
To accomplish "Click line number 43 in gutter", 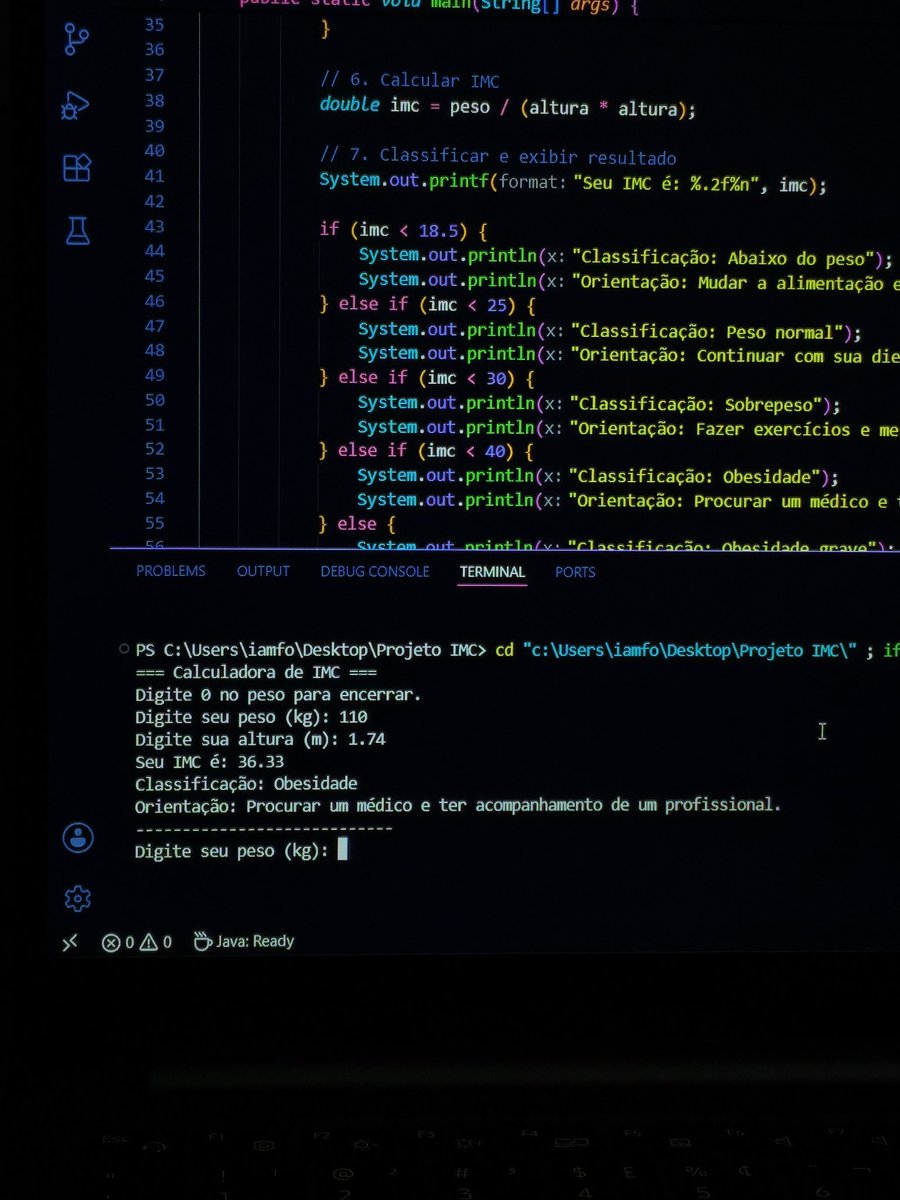I will coord(154,227).
